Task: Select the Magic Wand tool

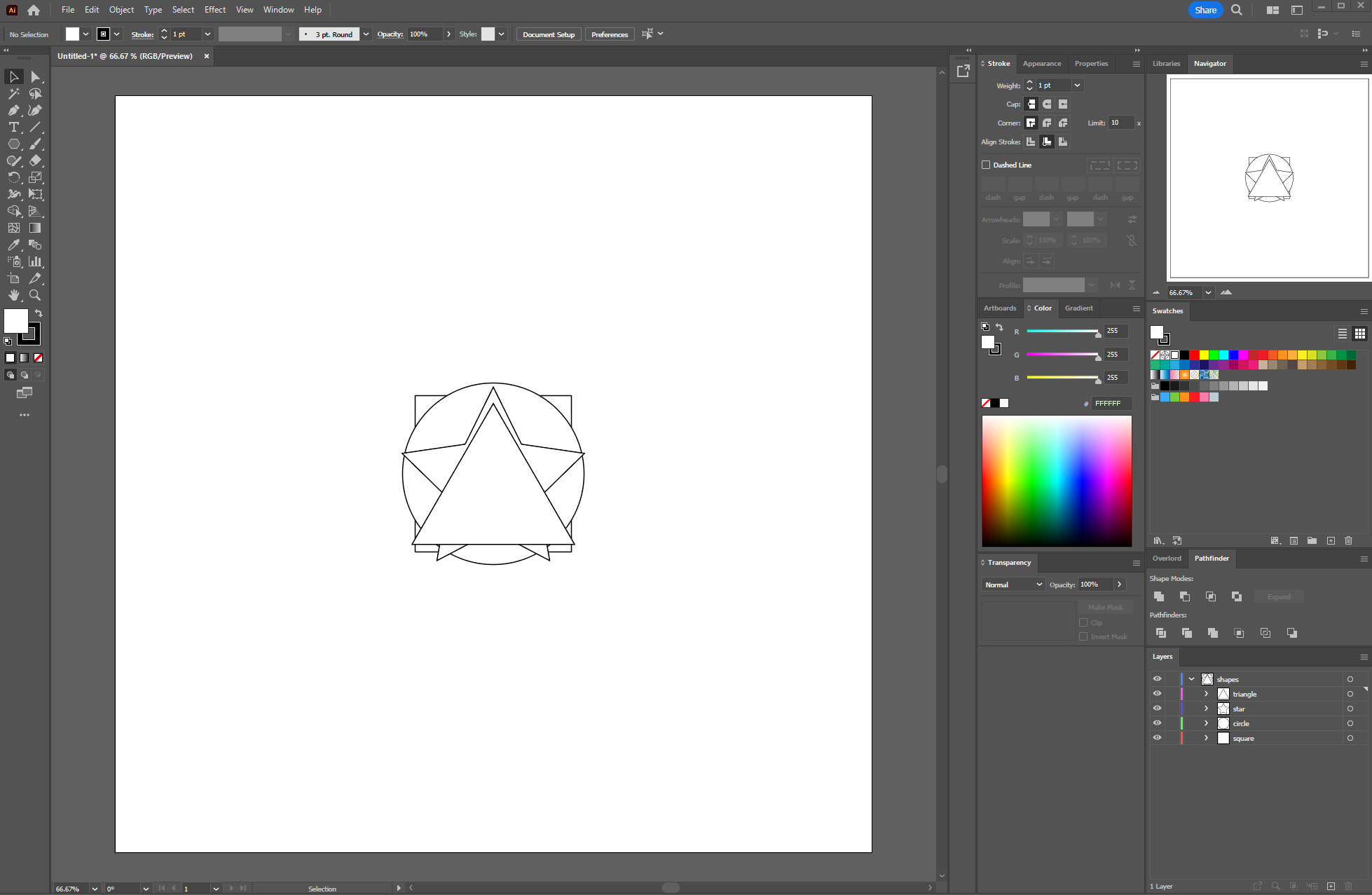Action: click(x=13, y=93)
